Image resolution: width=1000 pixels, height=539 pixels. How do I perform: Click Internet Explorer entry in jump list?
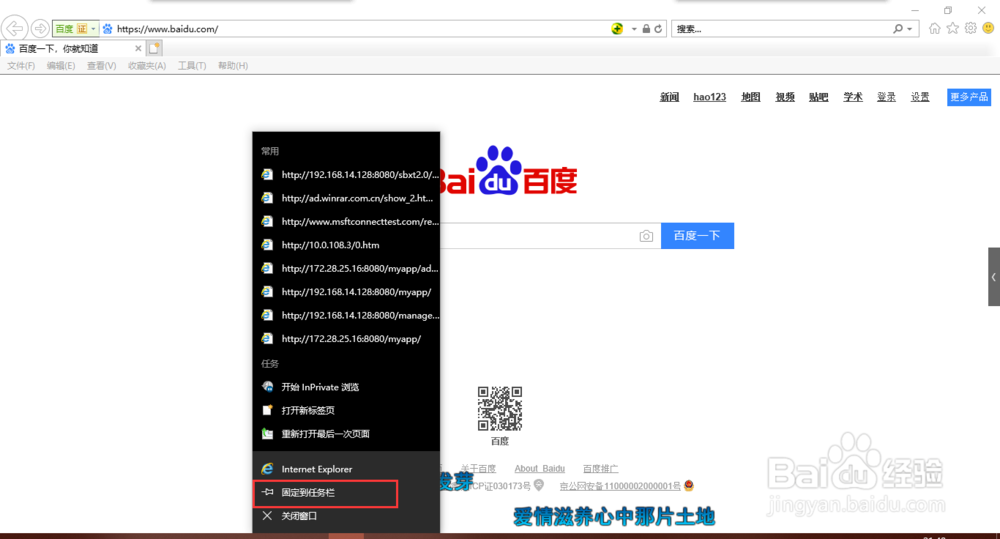346,469
